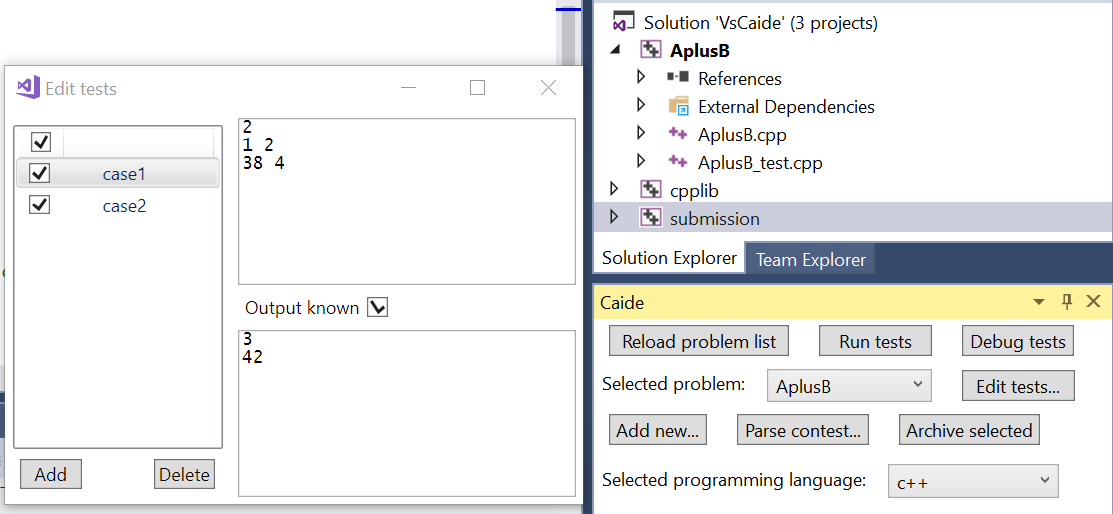Switch to the Solution Explorer tab
Screen dimensions: 1113x514
[x=669, y=258]
